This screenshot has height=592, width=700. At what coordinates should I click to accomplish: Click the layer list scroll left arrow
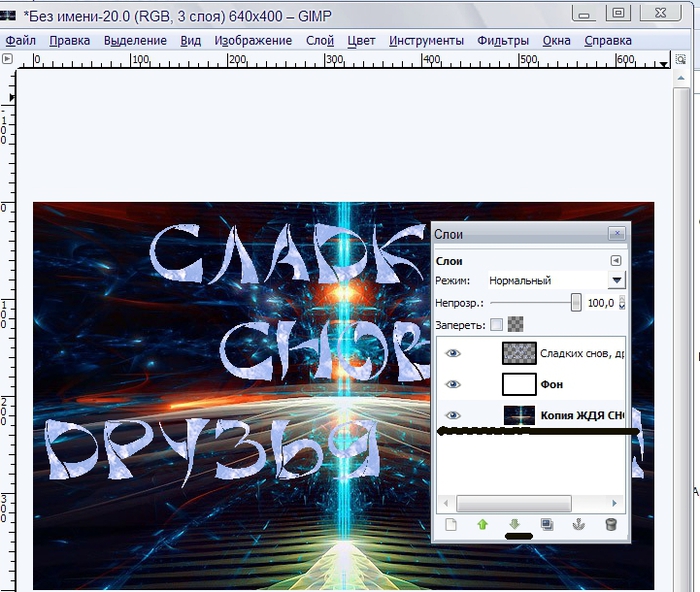pyautogui.click(x=446, y=503)
